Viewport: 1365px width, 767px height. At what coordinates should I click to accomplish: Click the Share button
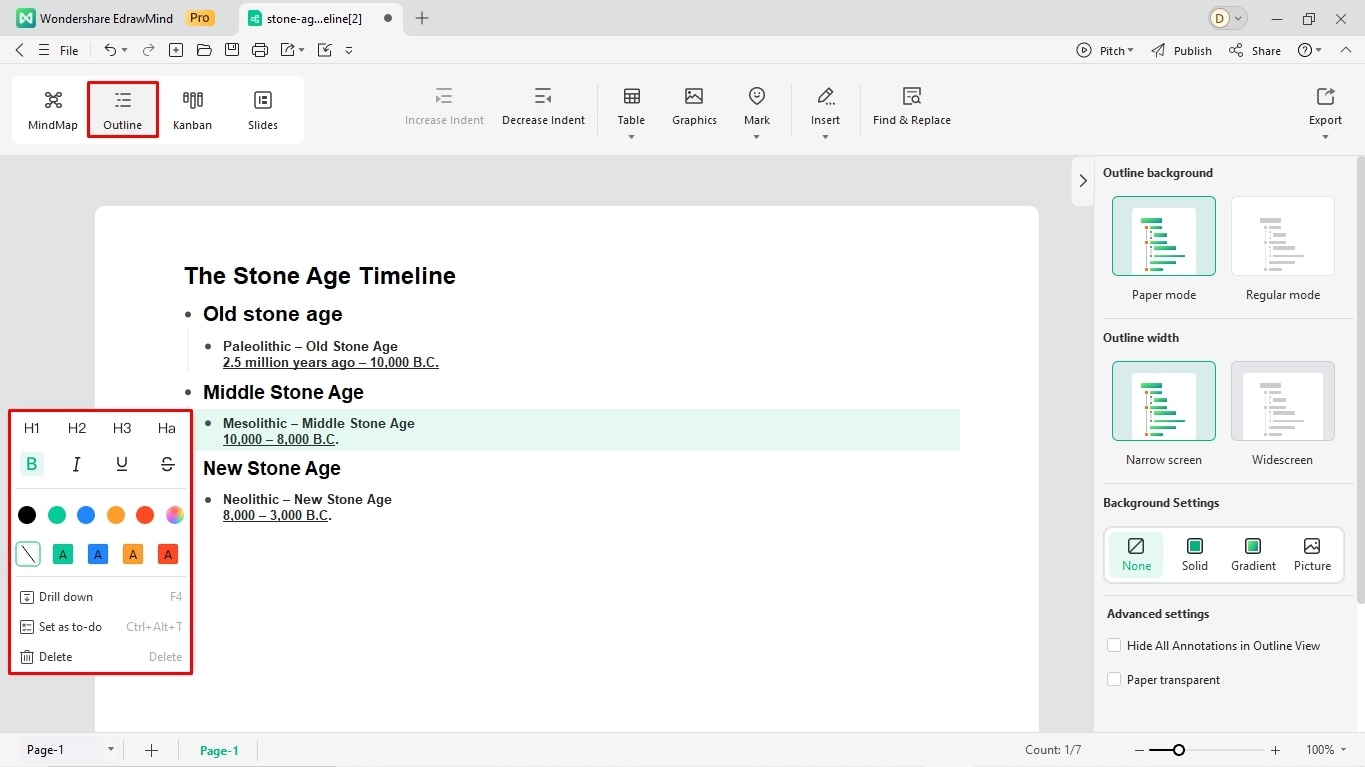1255,50
